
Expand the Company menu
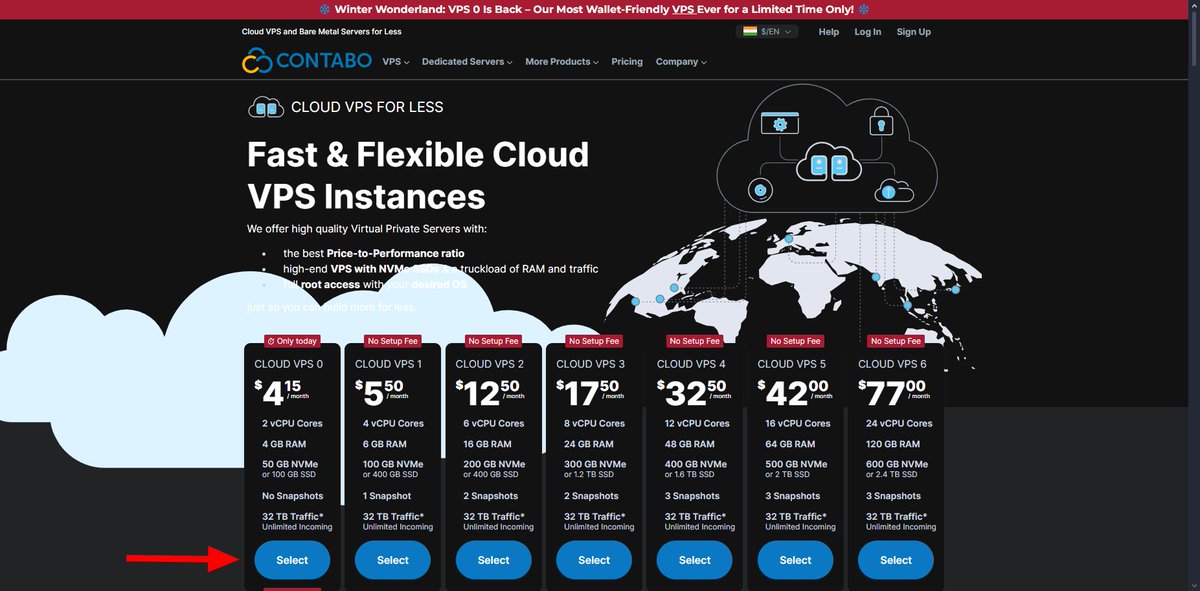coord(681,62)
